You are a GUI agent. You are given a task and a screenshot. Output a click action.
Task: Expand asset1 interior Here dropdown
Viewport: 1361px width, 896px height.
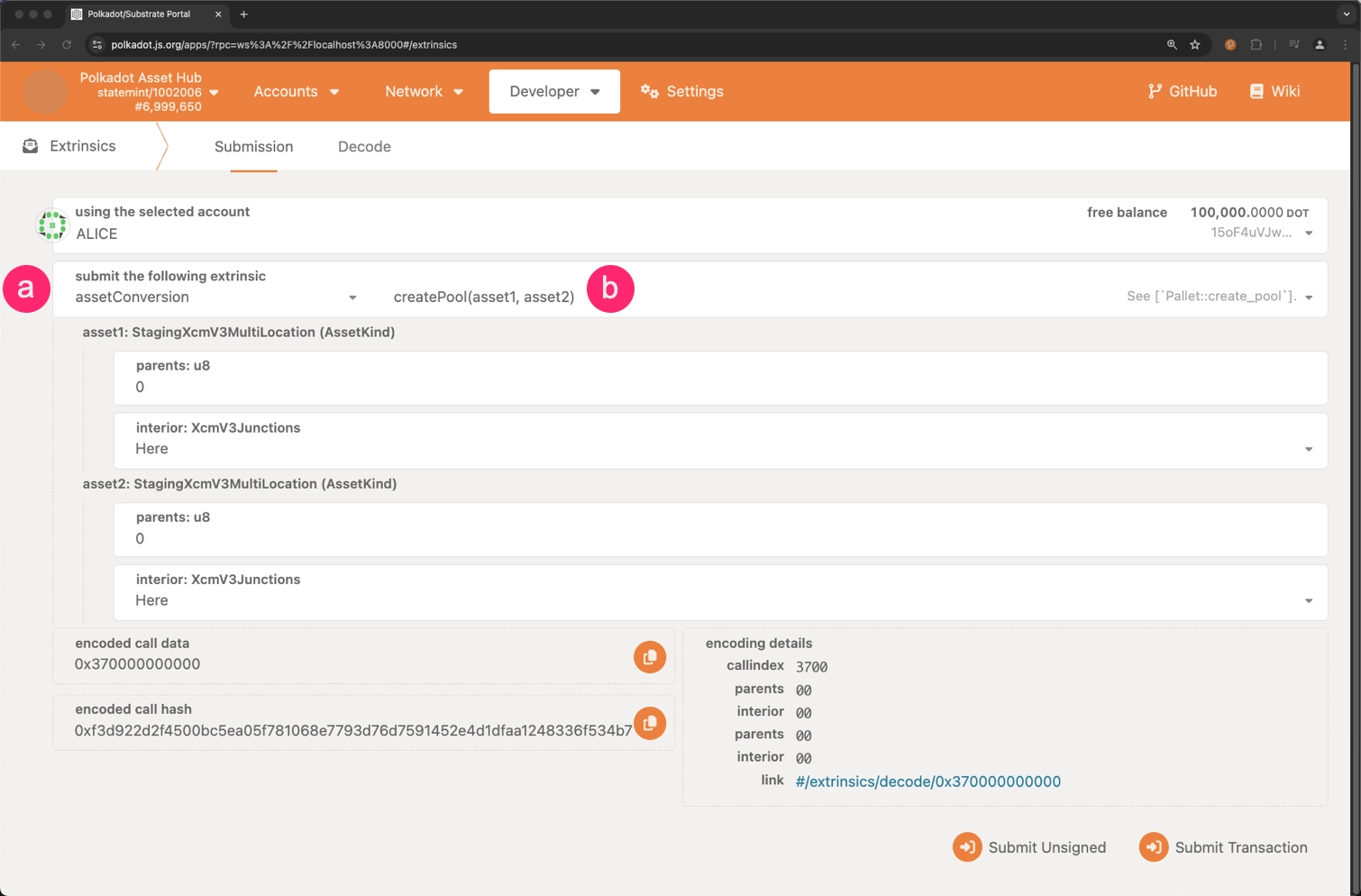1308,449
